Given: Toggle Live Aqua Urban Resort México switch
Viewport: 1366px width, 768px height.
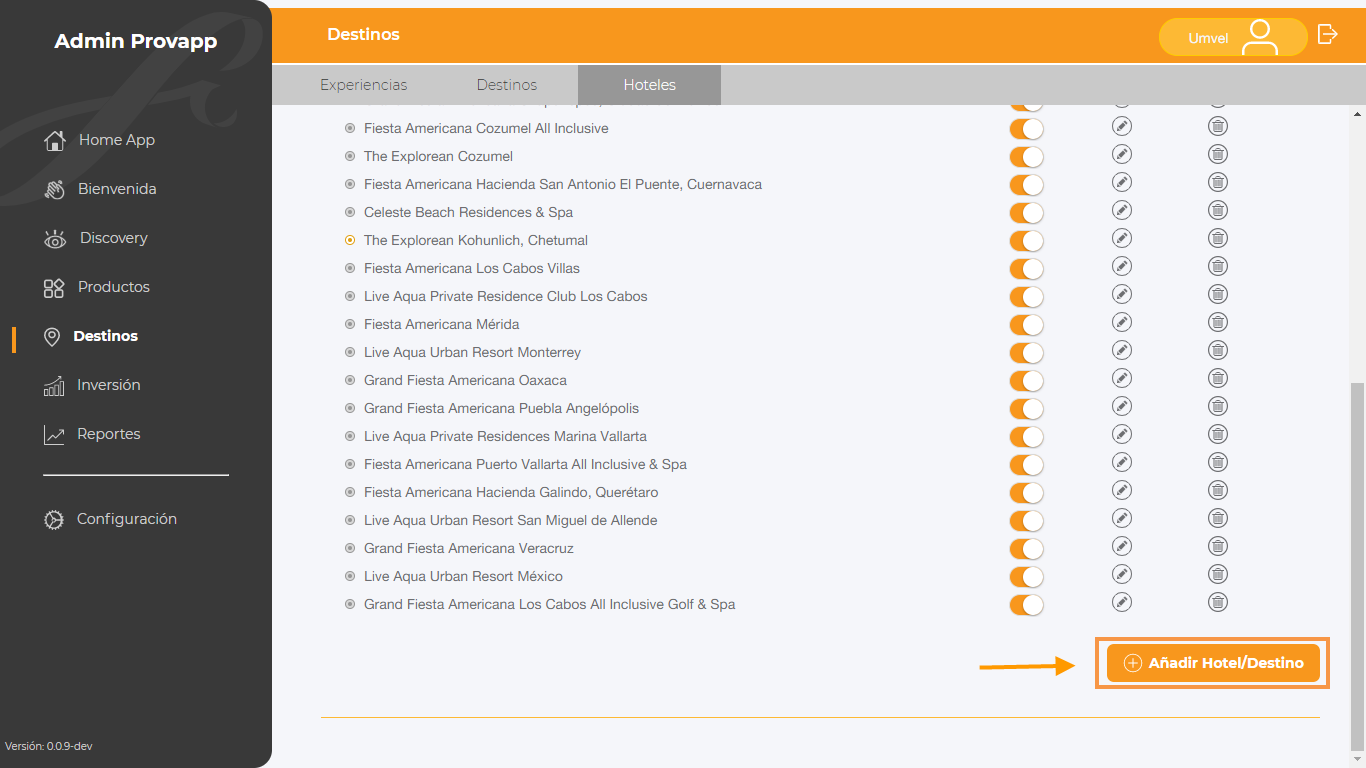Looking at the screenshot, I should pos(1026,577).
